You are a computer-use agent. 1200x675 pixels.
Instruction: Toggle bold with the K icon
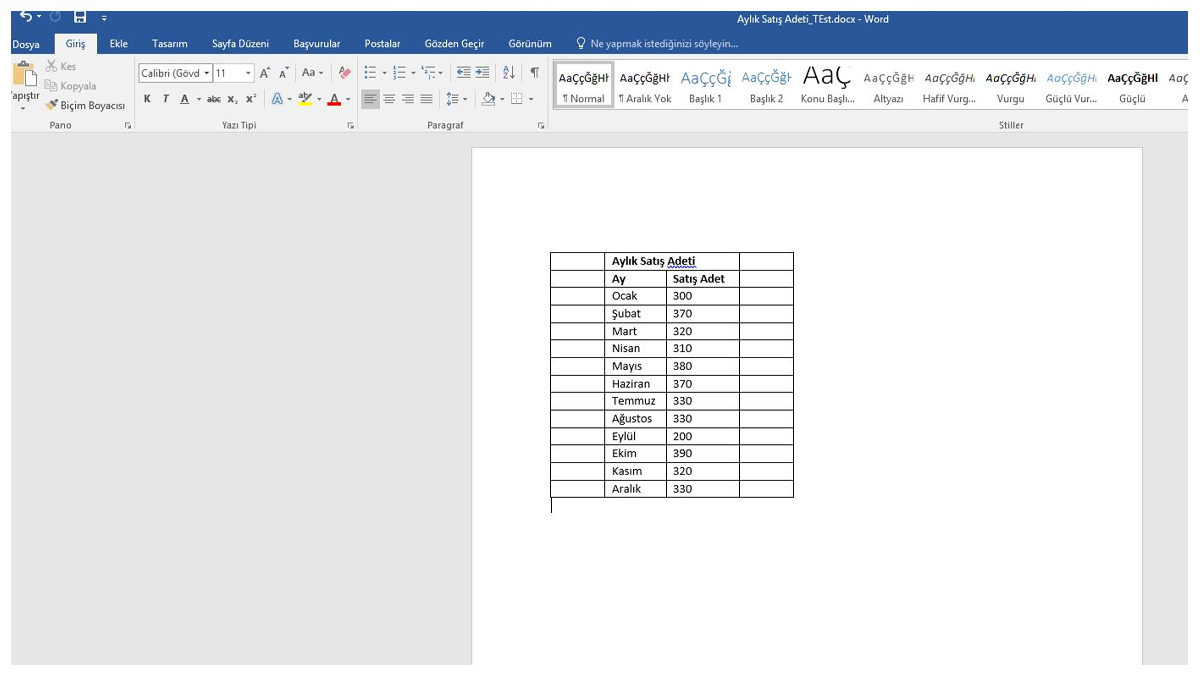(x=147, y=99)
